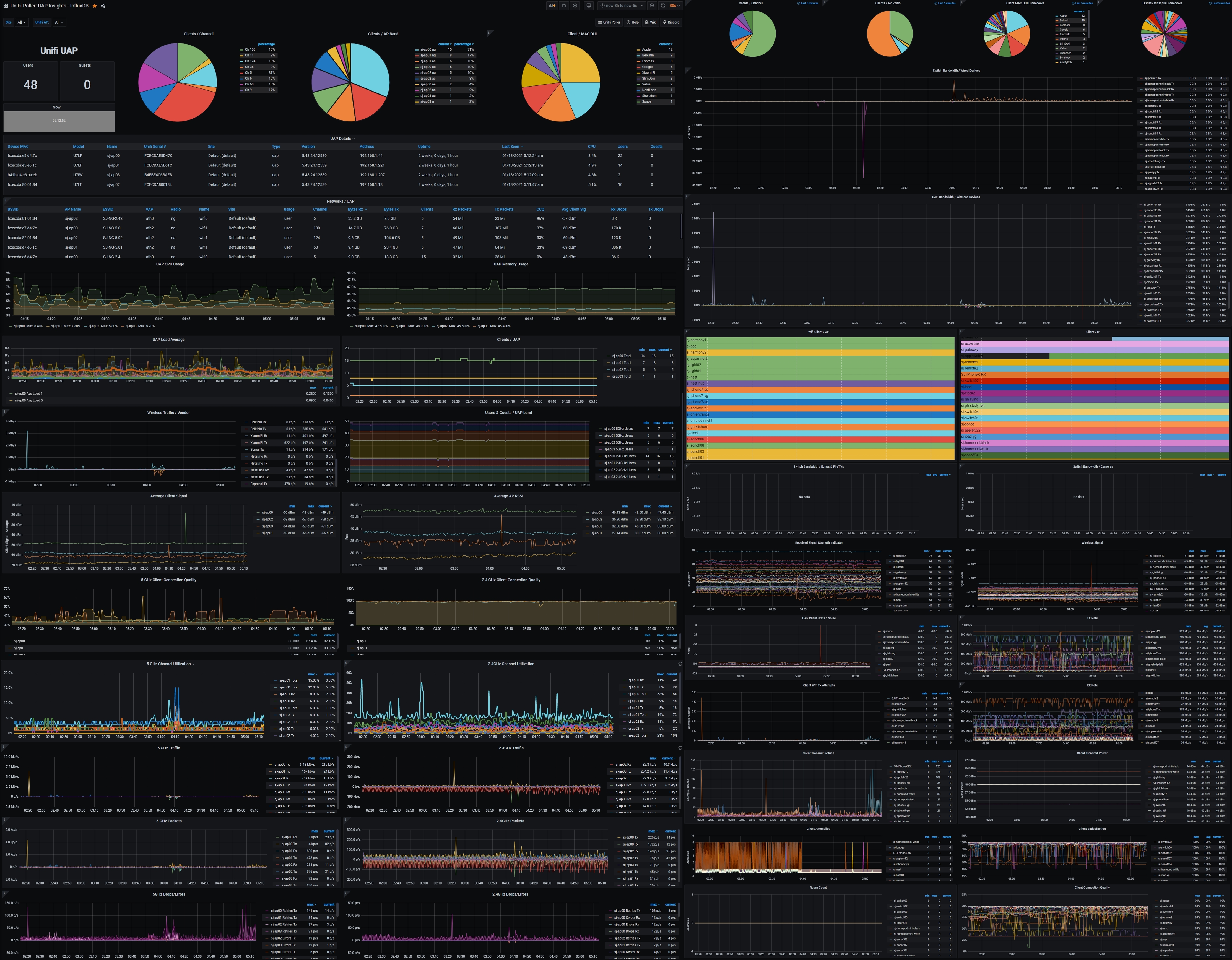1232x960 pixels.
Task: Sort networks table by Bytes Rx
Action: pos(356,209)
